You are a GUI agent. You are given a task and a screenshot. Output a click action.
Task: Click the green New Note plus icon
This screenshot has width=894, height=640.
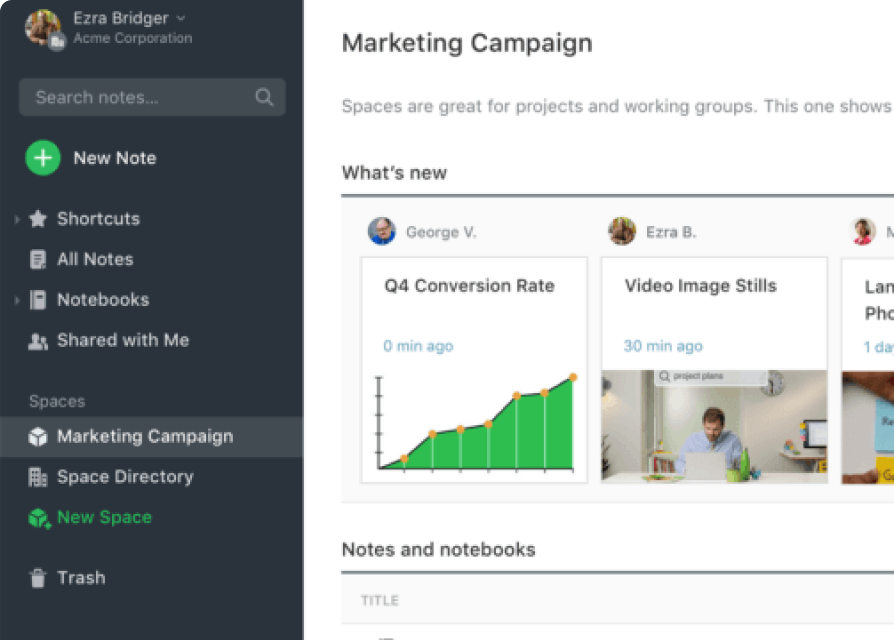(43, 158)
